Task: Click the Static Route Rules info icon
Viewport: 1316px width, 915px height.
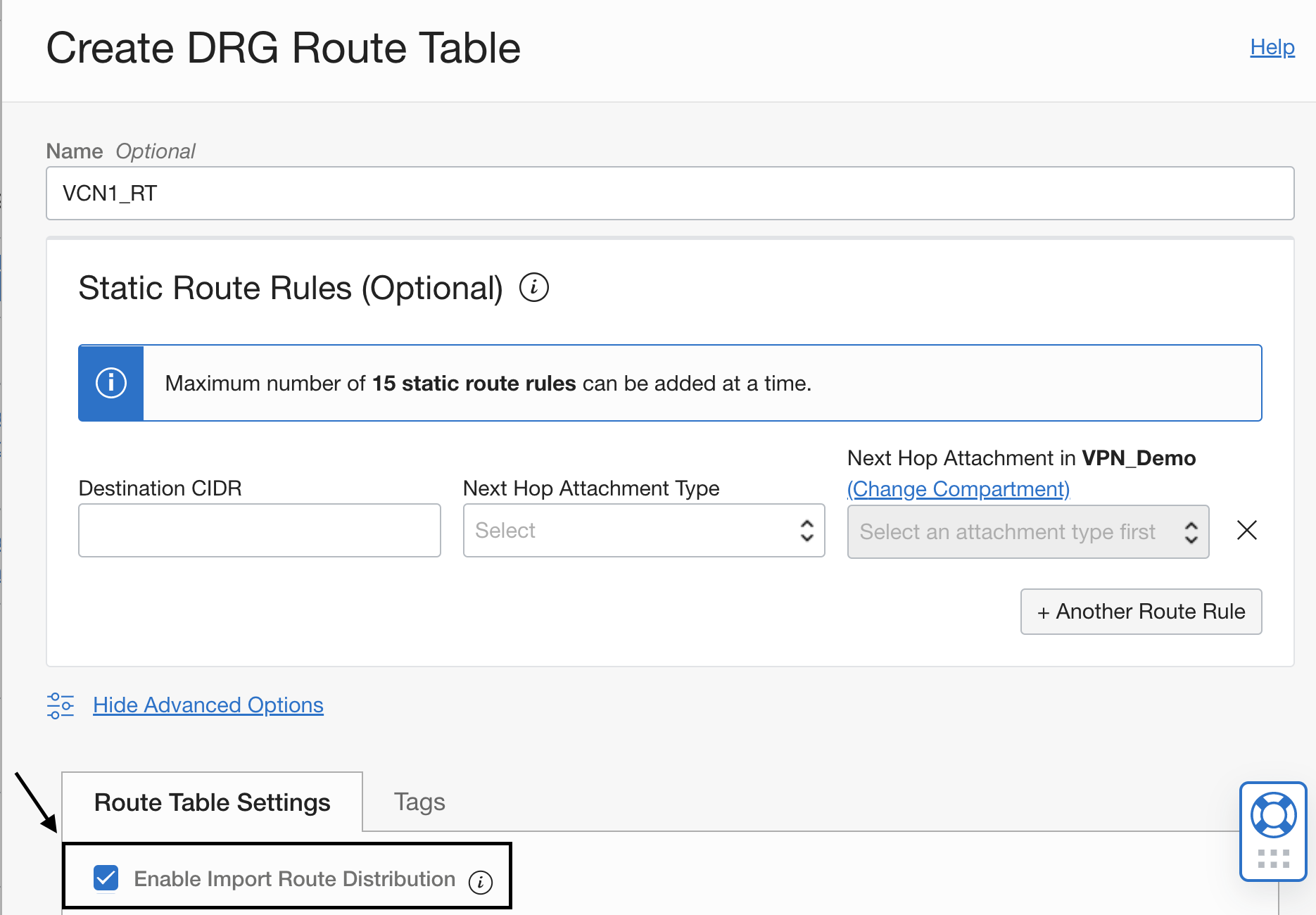Action: point(533,288)
